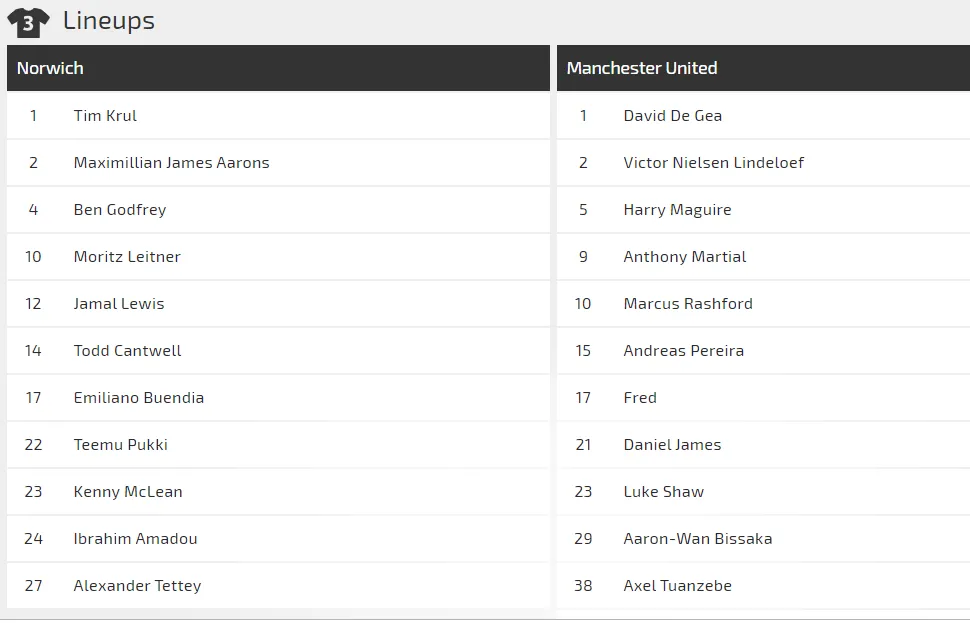Select the Norwich team header
Screen dimensions: 970x623
[x=50, y=68]
